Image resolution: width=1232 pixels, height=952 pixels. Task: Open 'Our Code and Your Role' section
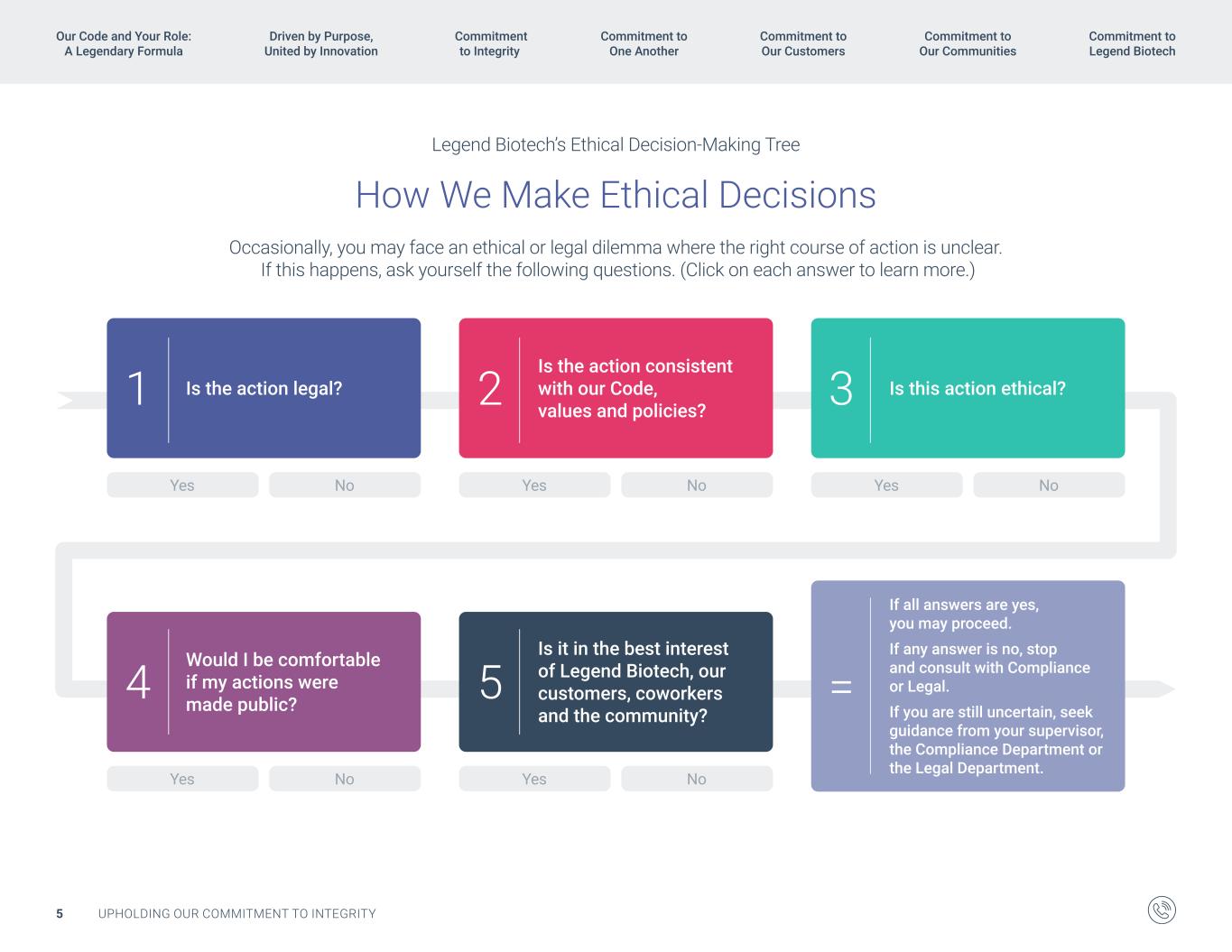click(x=124, y=43)
